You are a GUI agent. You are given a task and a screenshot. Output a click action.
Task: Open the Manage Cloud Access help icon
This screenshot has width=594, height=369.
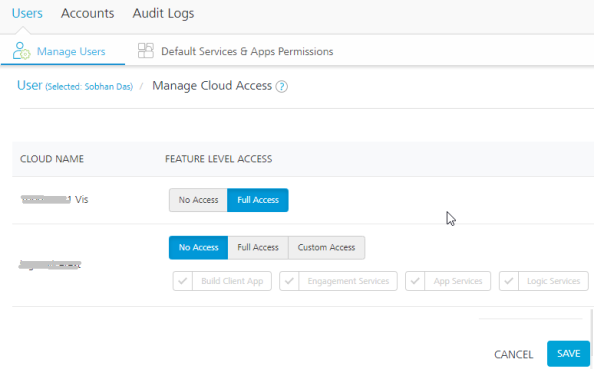[x=281, y=87]
